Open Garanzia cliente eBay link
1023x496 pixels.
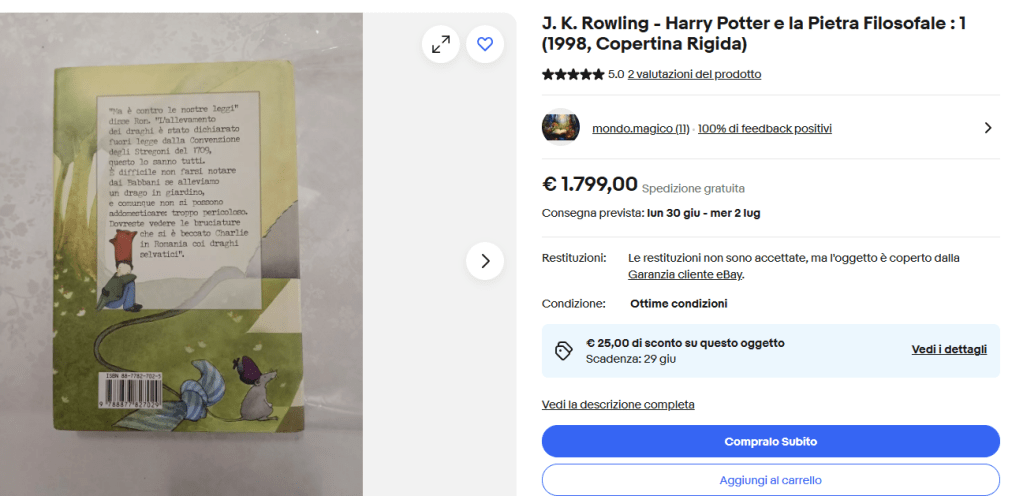click(x=685, y=274)
